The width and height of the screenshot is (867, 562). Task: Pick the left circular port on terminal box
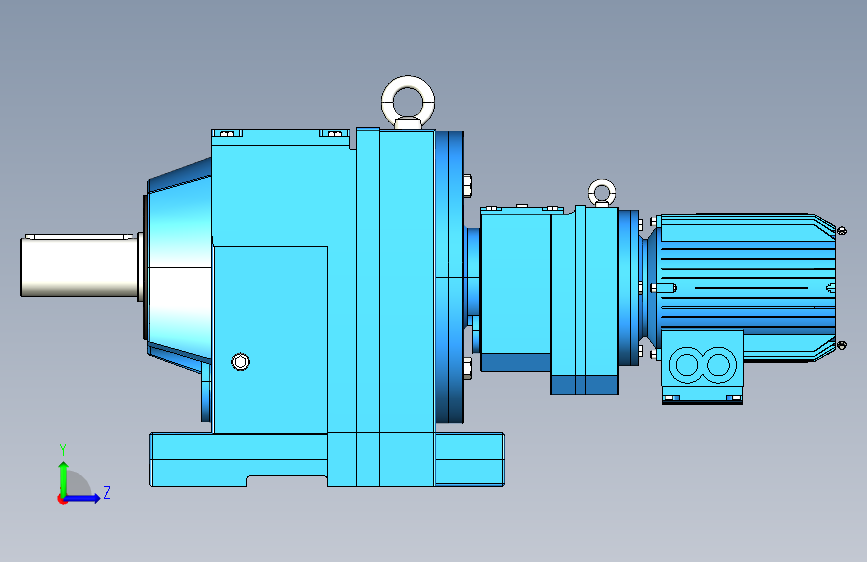(x=687, y=366)
